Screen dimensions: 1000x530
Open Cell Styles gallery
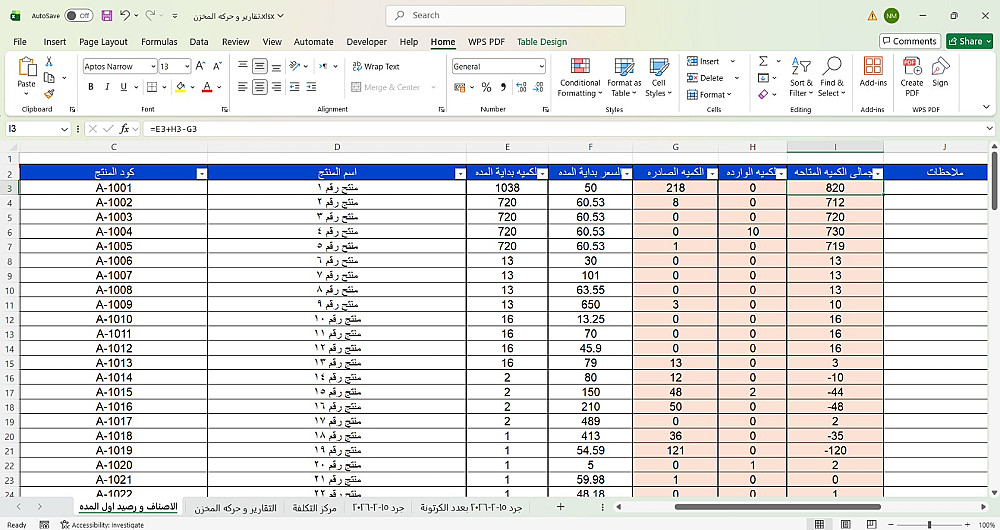pyautogui.click(x=659, y=78)
